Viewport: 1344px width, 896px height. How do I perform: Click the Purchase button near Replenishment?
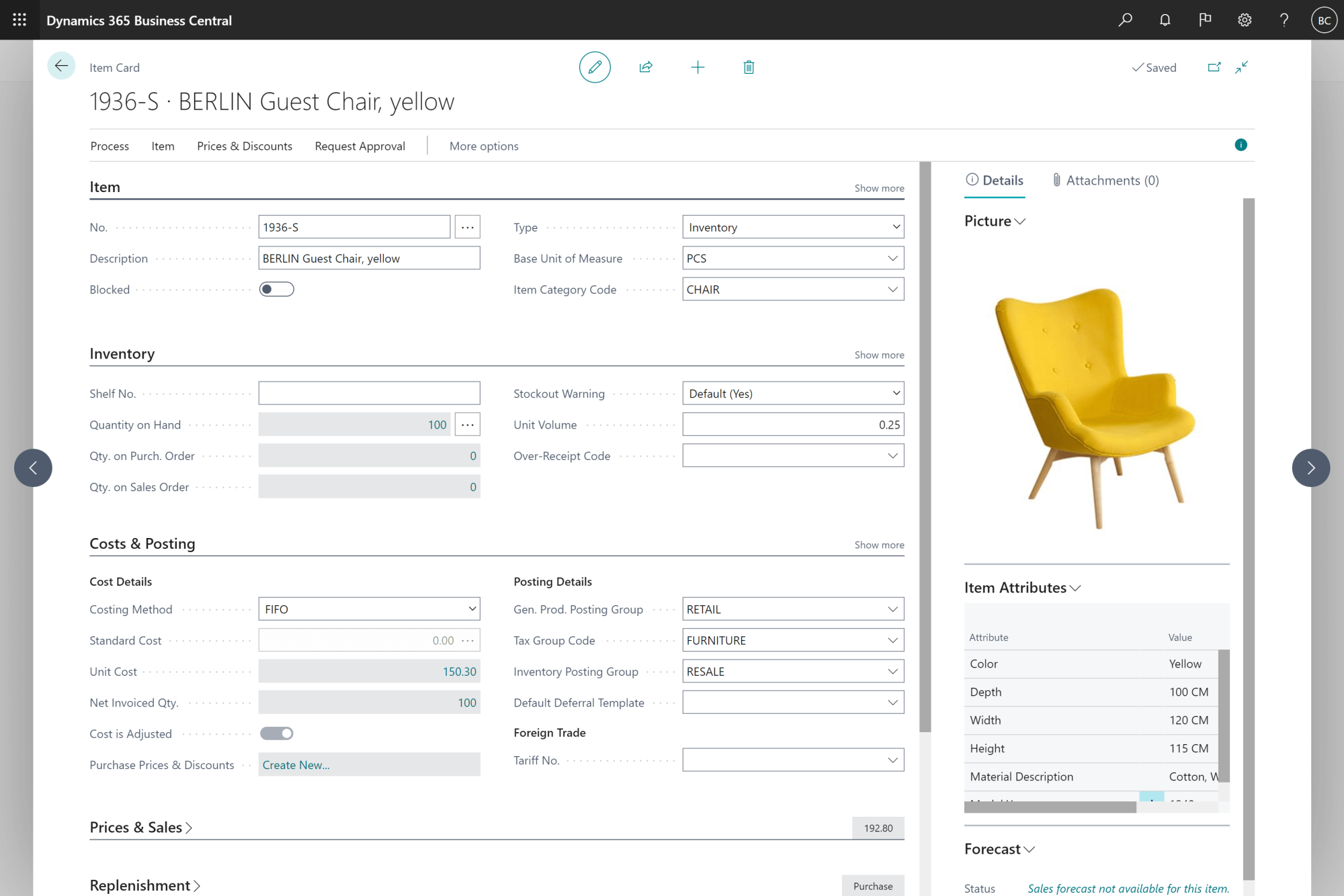(x=872, y=885)
